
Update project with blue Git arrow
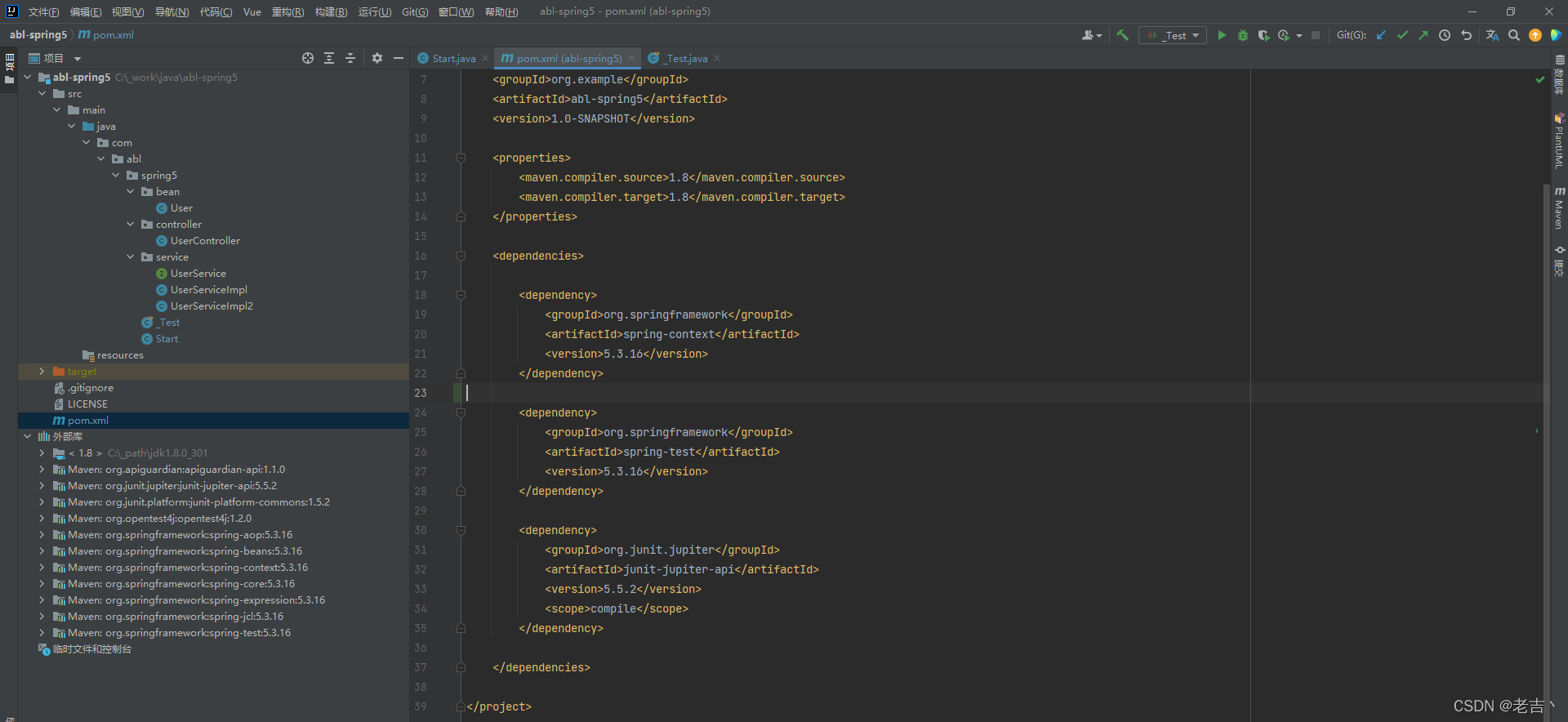pos(1381,35)
